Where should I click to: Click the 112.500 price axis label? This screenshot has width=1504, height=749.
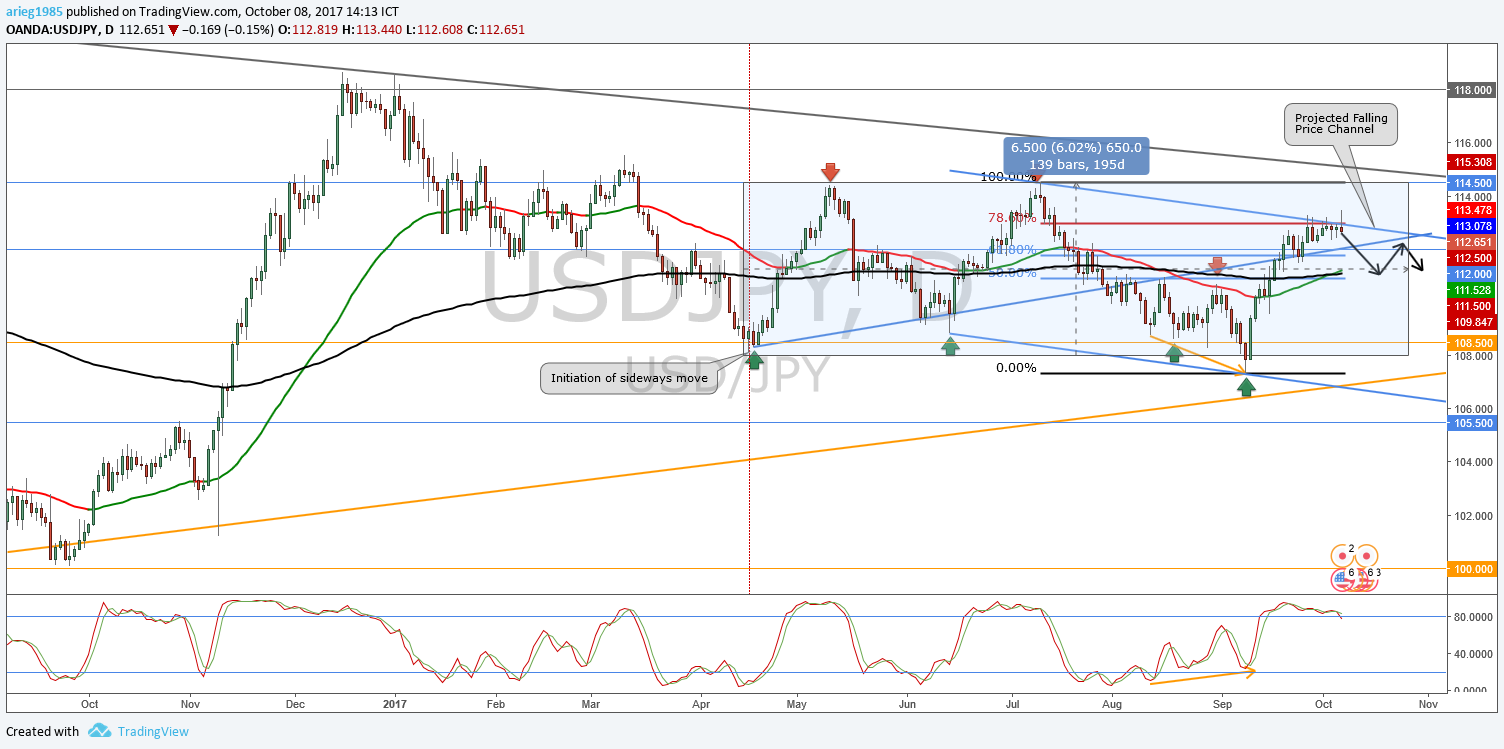coord(1471,258)
